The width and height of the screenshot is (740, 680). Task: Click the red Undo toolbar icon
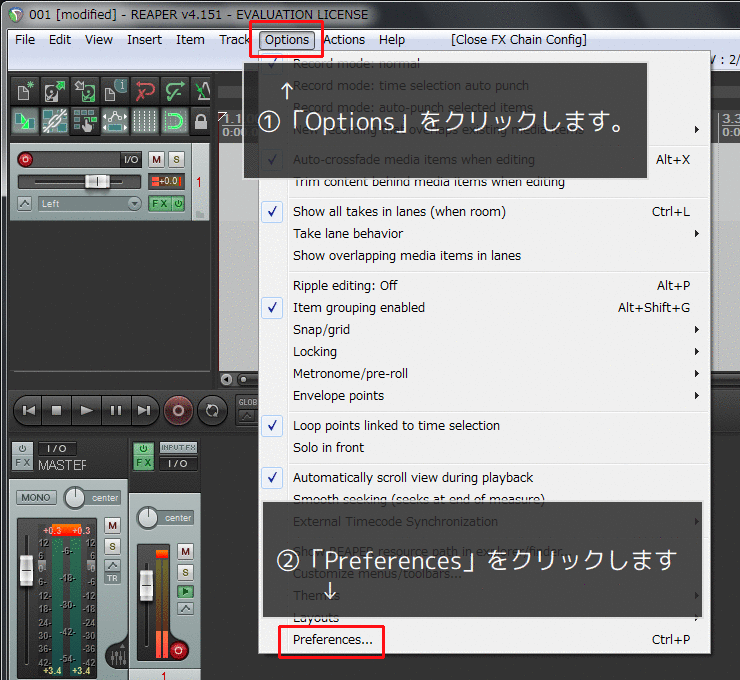pyautogui.click(x=144, y=92)
